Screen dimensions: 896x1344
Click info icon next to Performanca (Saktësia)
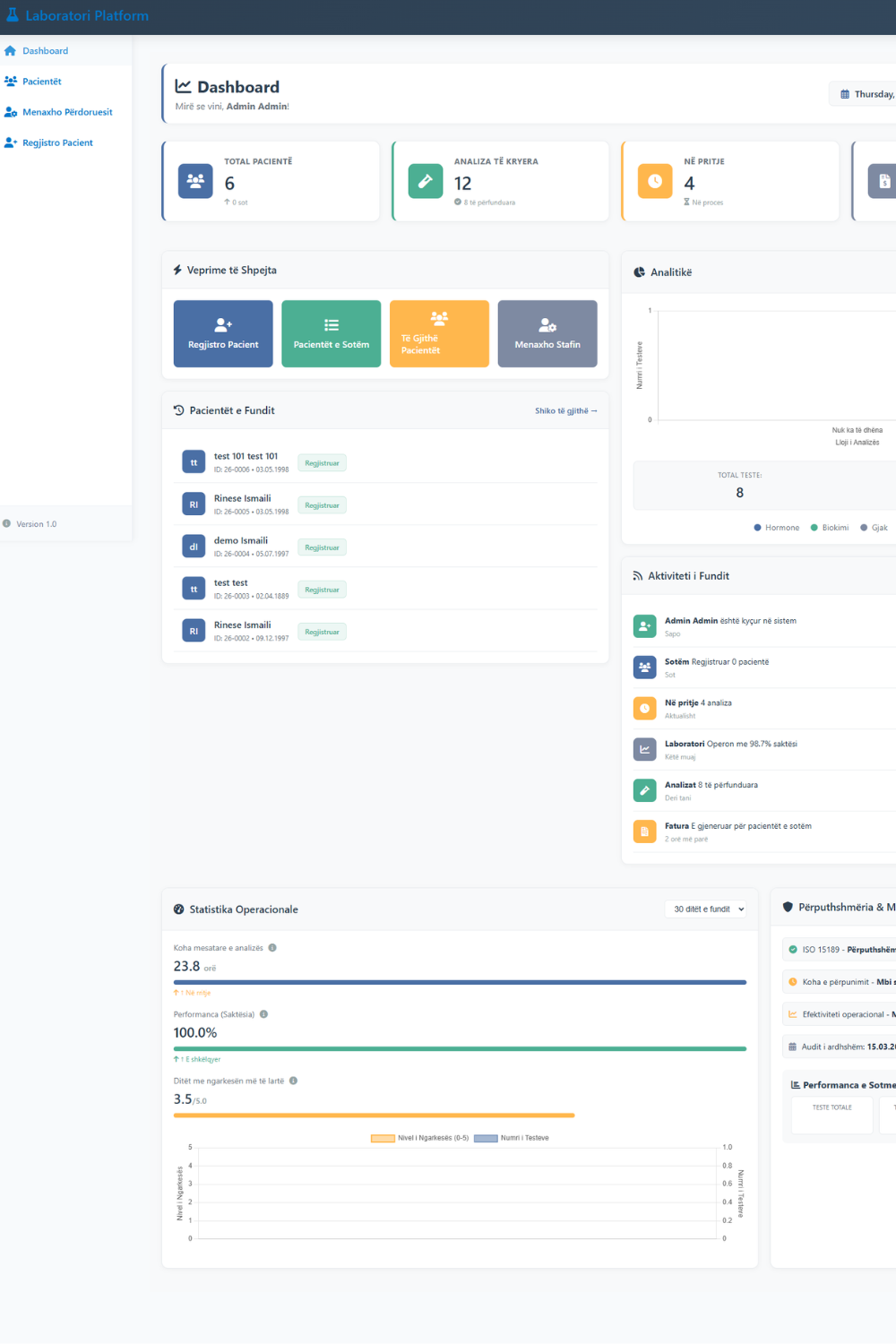pyautogui.click(x=263, y=1014)
